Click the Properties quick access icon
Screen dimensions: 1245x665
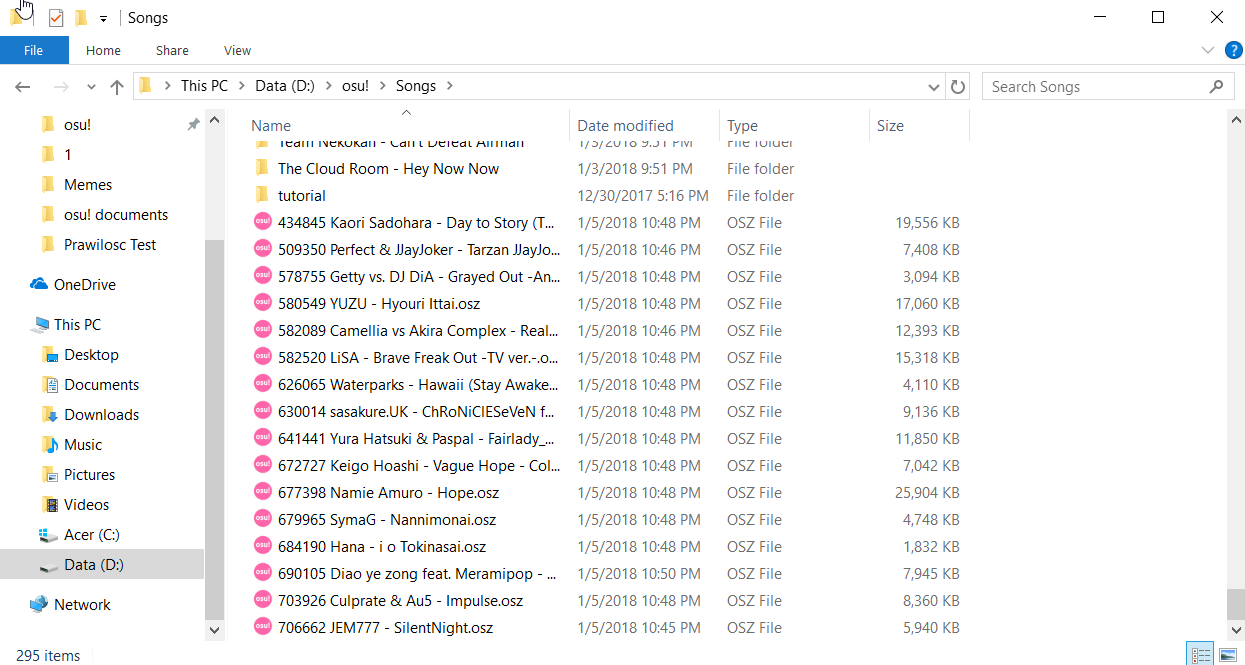point(56,18)
